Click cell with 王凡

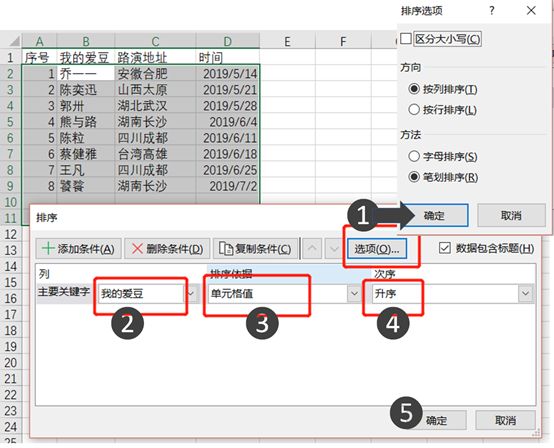pos(86,170)
